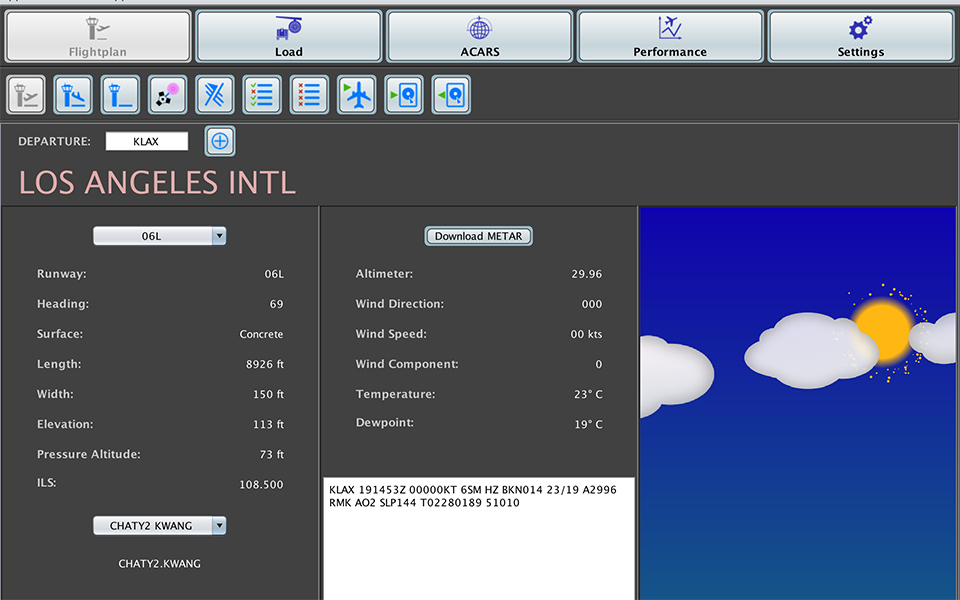Screen dimensions: 960x600
Task: Open the 06L runway dropdown
Action: coord(159,236)
